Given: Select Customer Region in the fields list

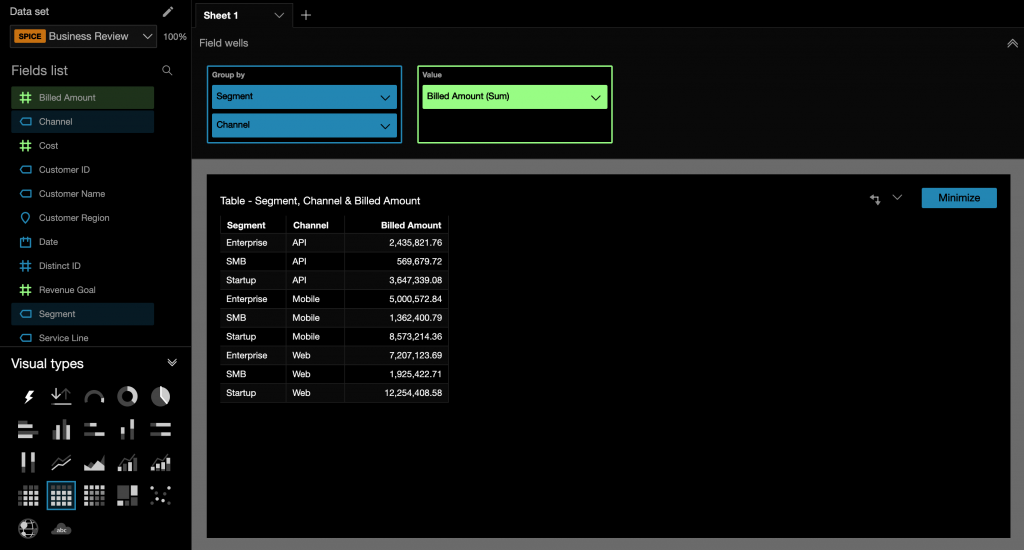Looking at the screenshot, I should pyautogui.click(x=74, y=218).
